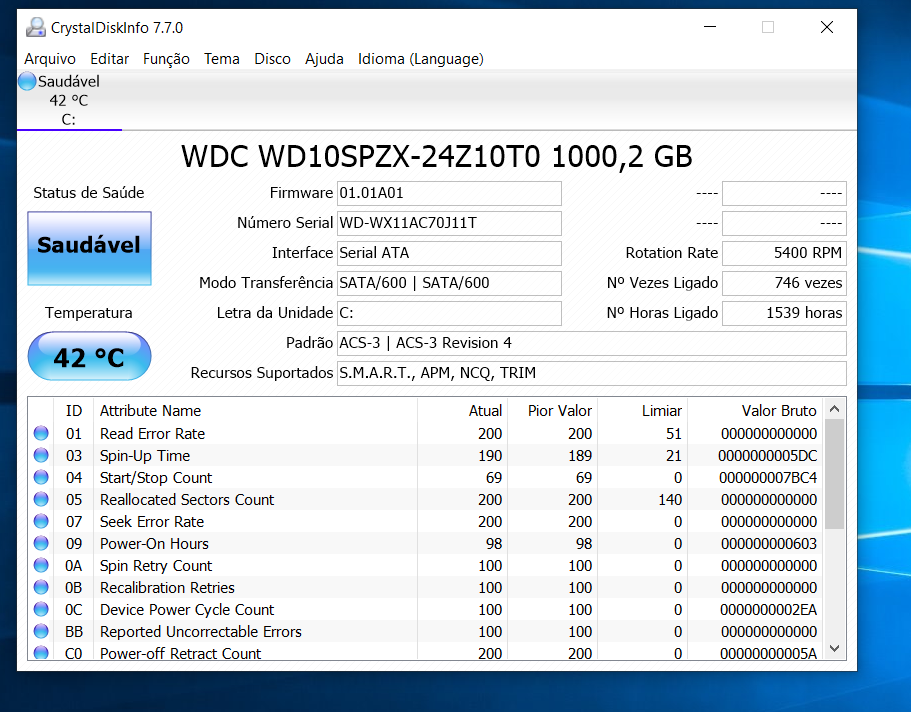Click the Modo Transferência field
The height and width of the screenshot is (712, 911).
click(x=449, y=283)
